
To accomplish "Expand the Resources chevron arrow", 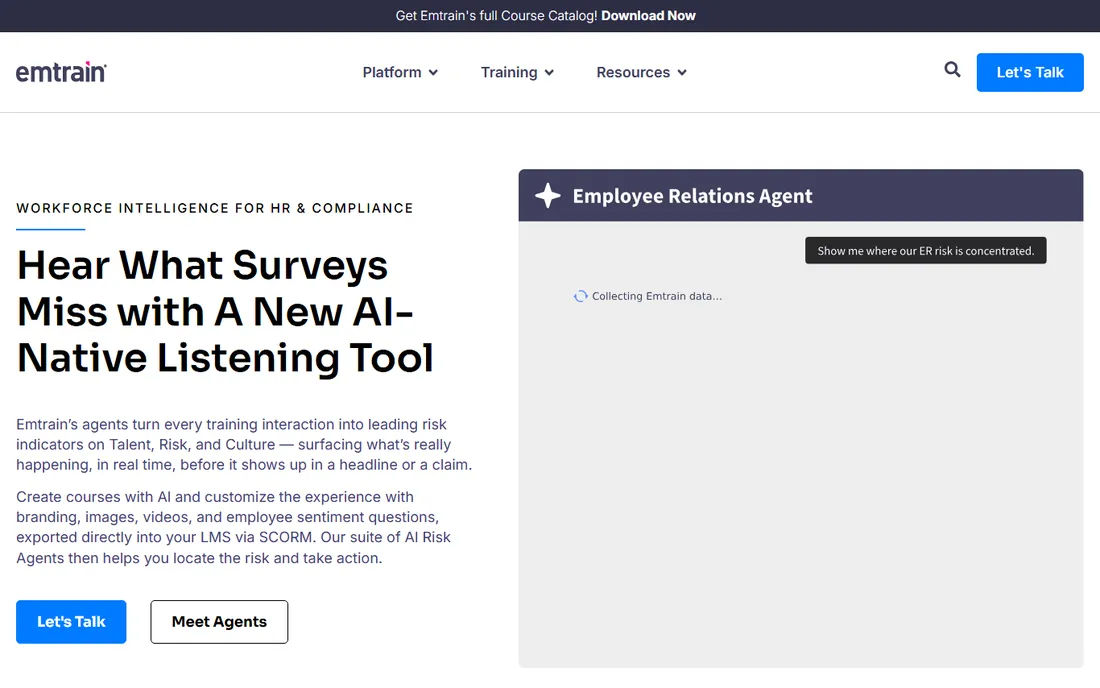I will point(682,72).
